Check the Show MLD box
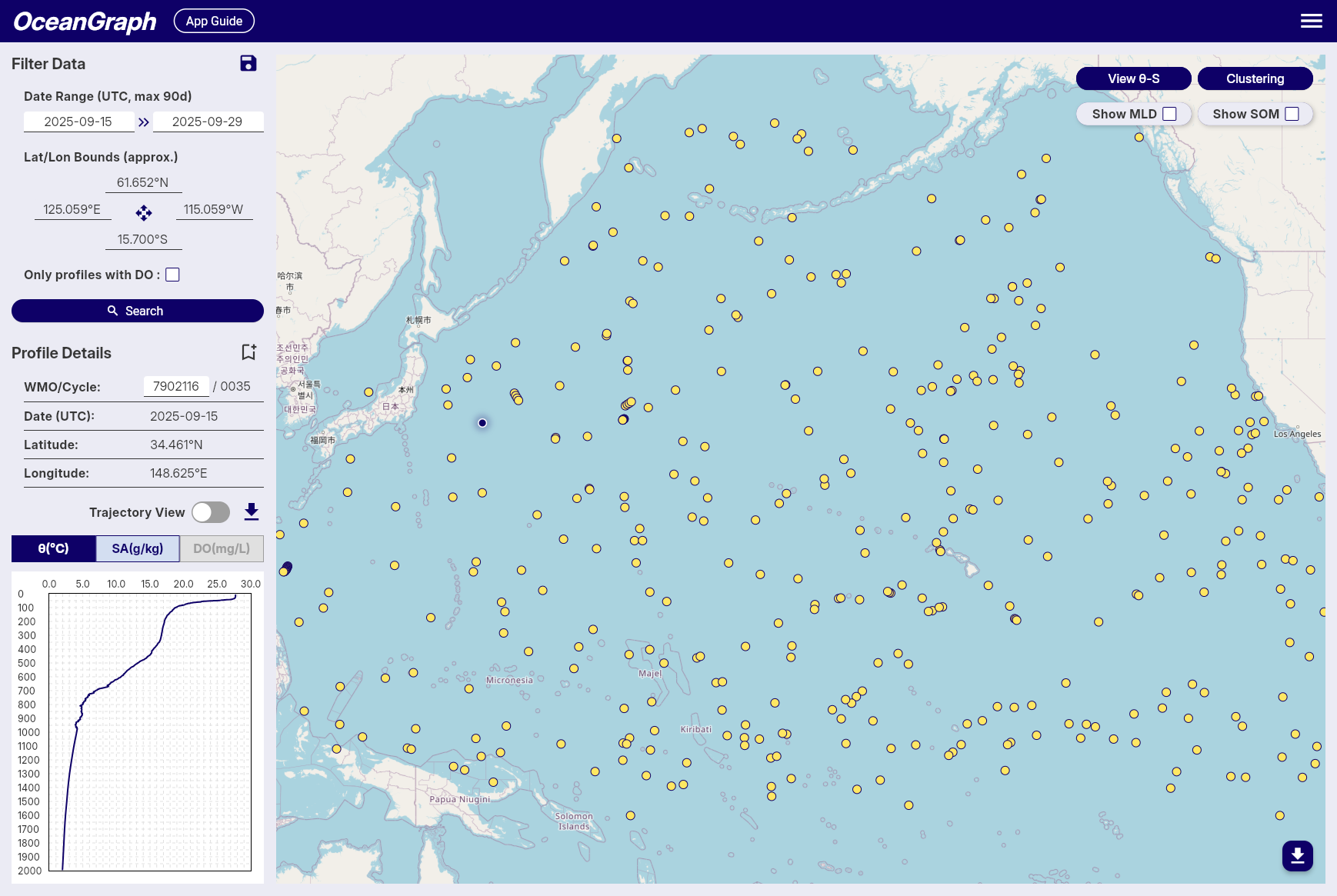The height and width of the screenshot is (896, 1337). tap(1169, 114)
